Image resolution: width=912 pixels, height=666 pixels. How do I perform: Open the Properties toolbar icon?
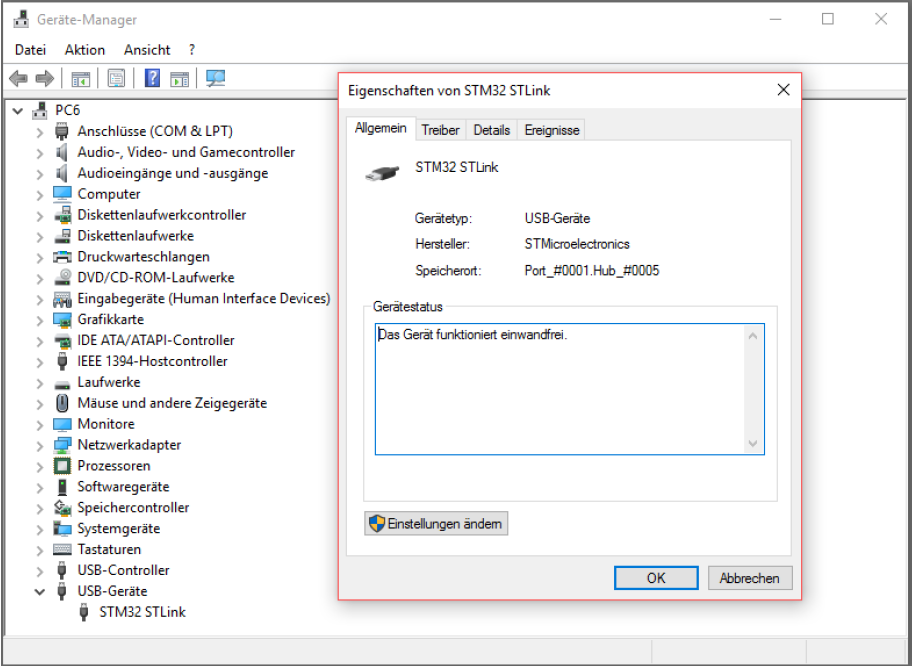116,78
